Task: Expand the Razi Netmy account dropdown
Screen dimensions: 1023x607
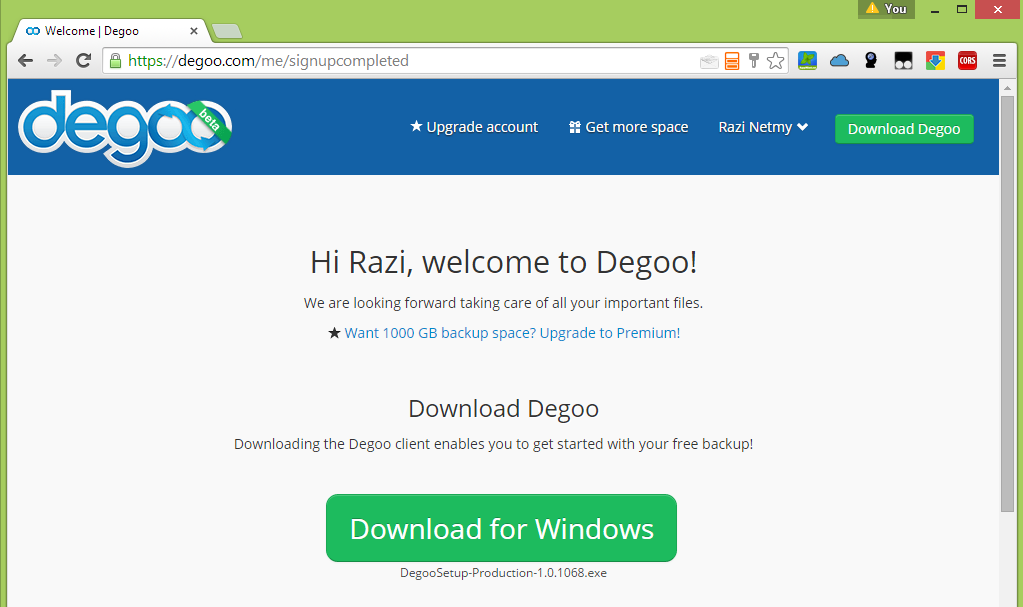Action: pos(763,127)
